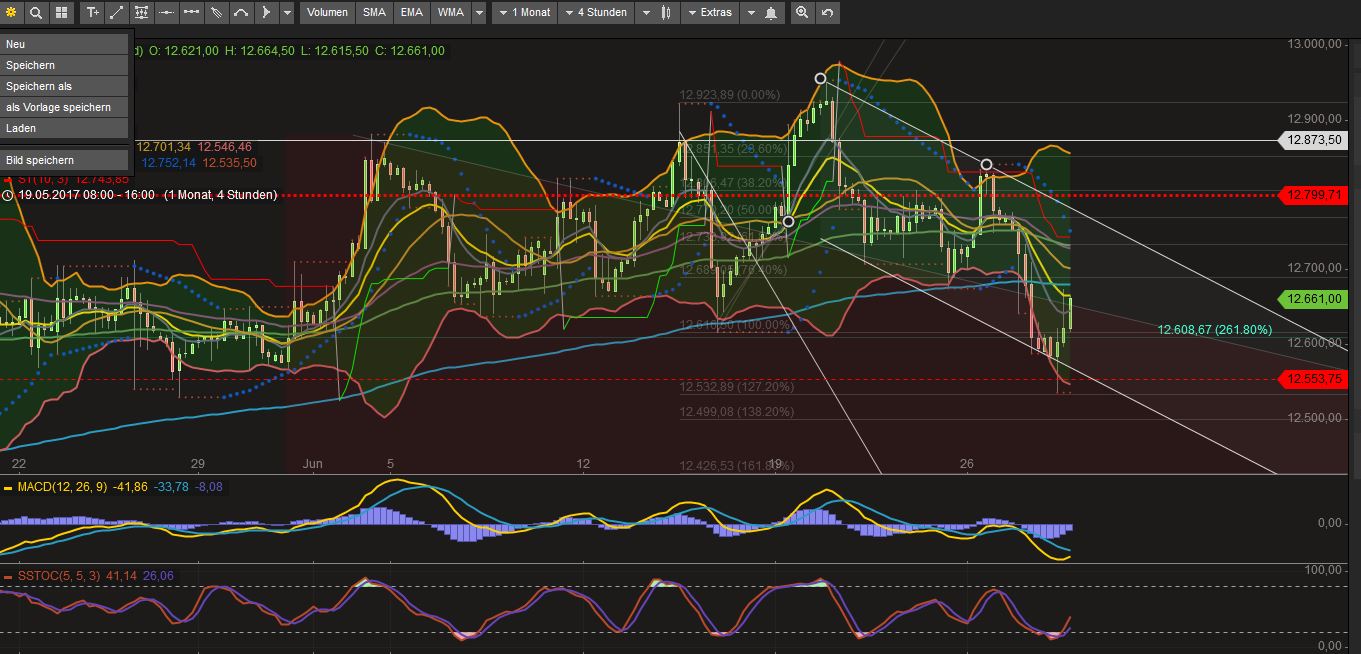
Task: Choose Speichern als menu entry
Action: tap(65, 86)
